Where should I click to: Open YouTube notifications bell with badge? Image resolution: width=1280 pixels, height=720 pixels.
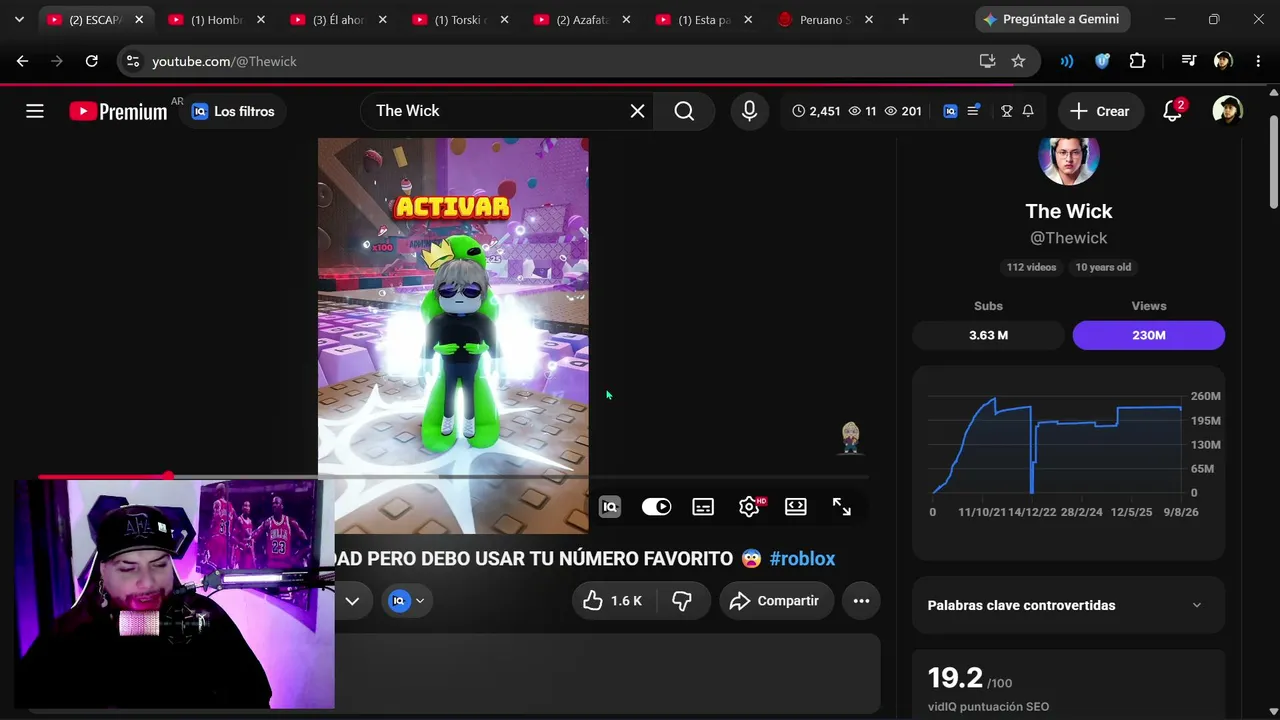coord(1173,111)
